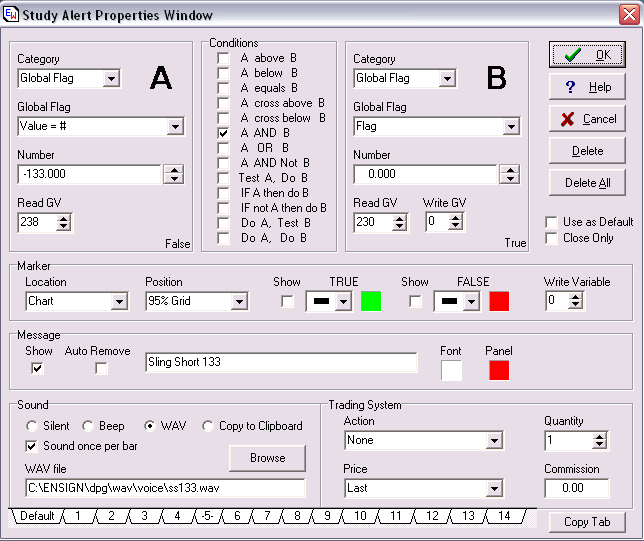
Task: Select the Beep sound option
Action: pos(88,426)
